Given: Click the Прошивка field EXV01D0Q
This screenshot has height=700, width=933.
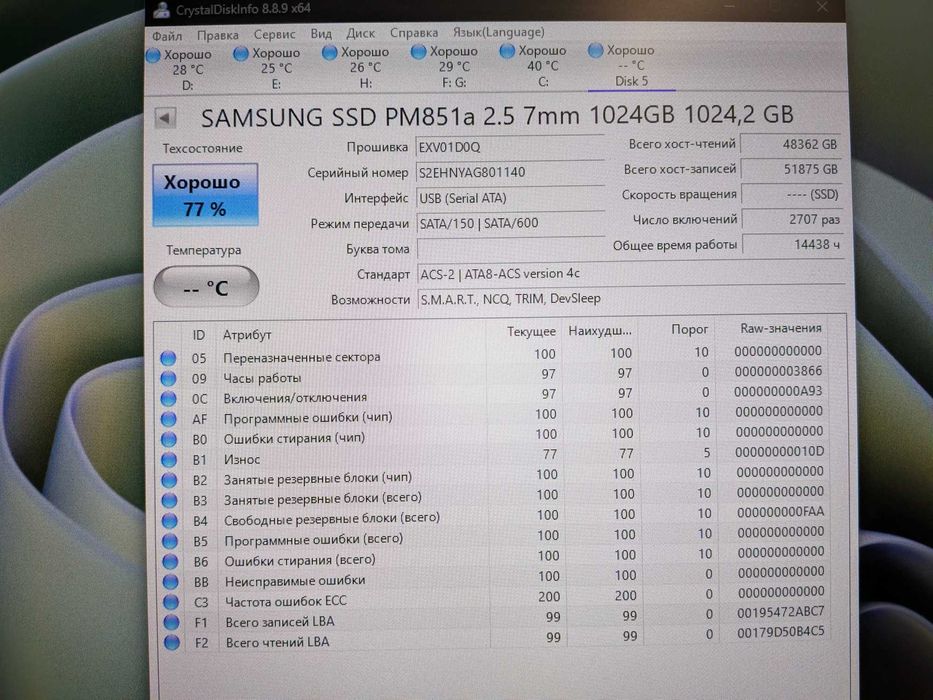Looking at the screenshot, I should (510, 147).
